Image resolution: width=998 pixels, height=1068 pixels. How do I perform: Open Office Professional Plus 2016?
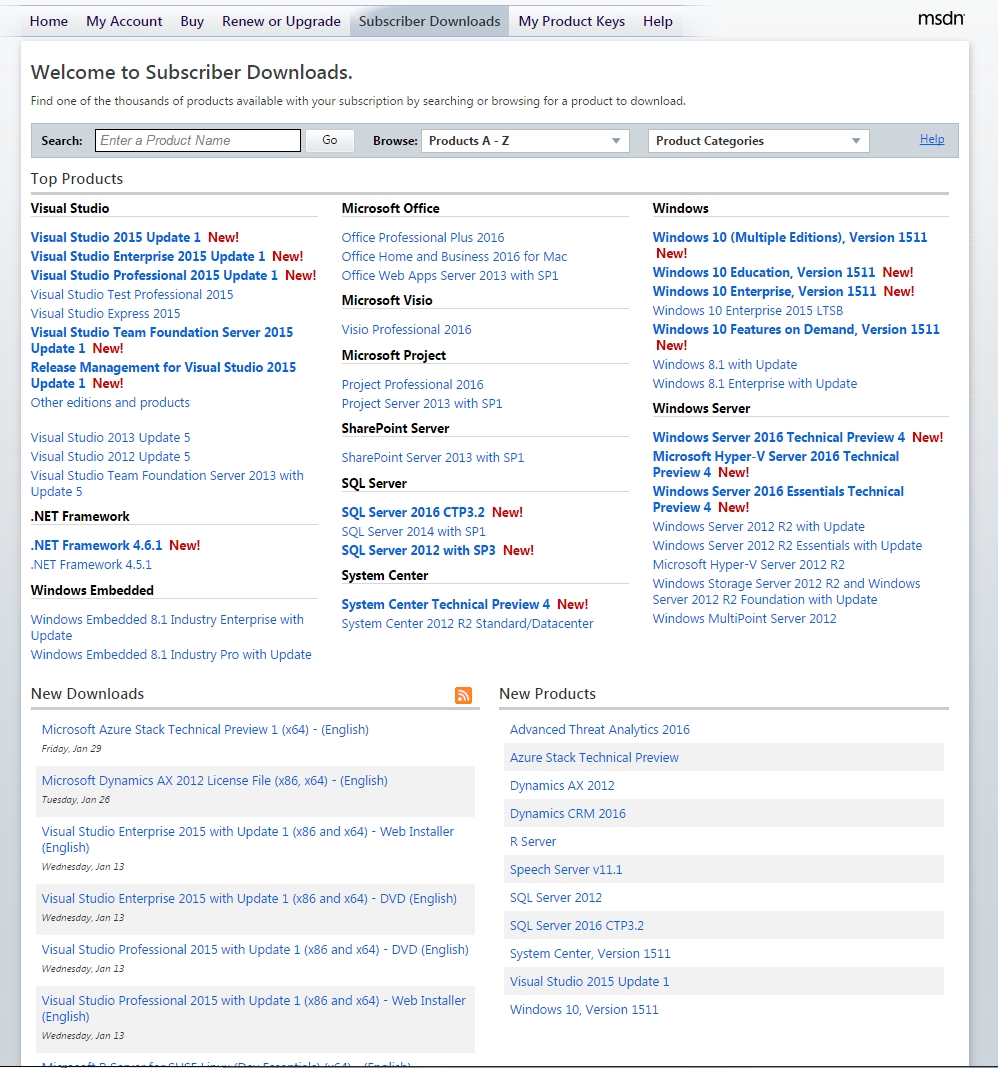point(422,238)
